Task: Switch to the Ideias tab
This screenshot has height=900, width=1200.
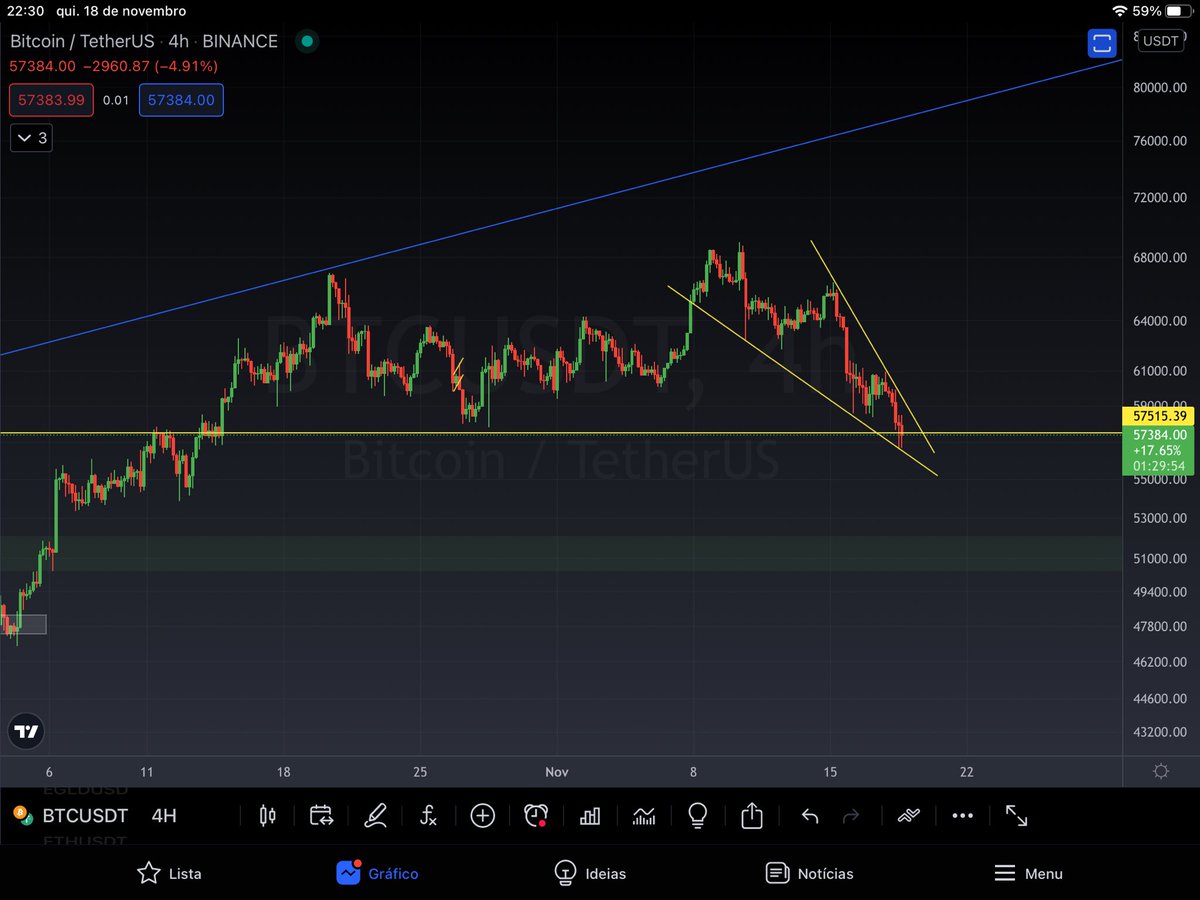Action: point(590,873)
